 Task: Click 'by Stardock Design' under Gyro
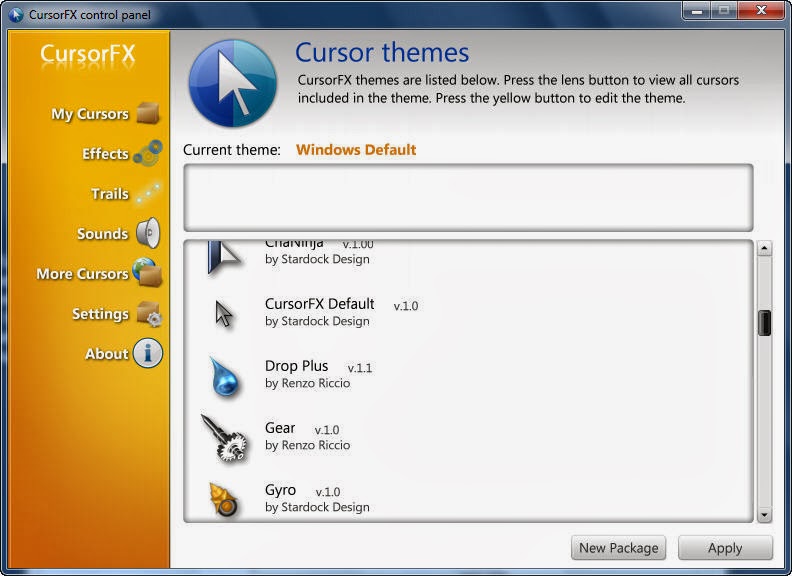[x=317, y=507]
